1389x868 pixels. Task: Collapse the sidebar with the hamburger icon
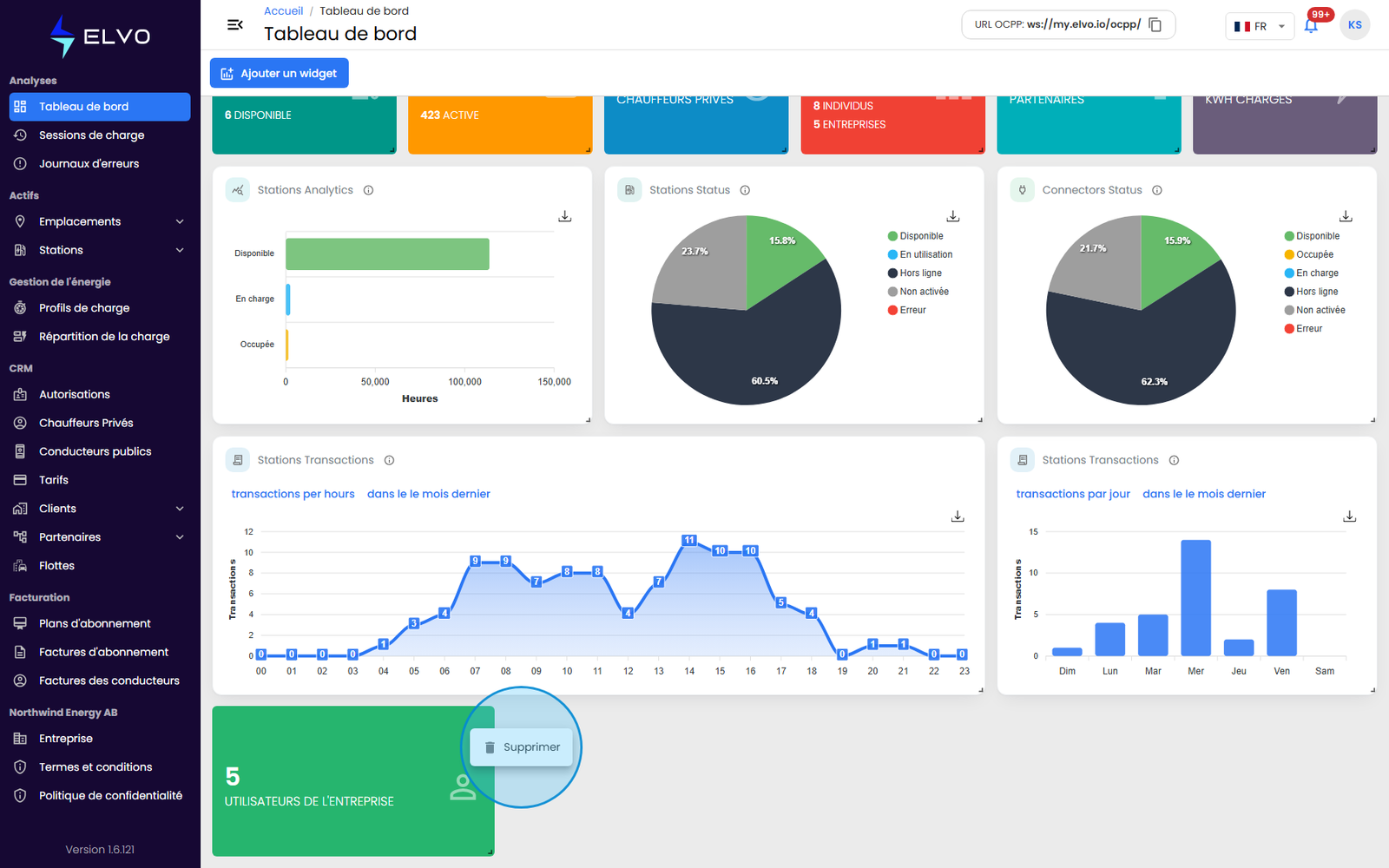click(x=234, y=24)
